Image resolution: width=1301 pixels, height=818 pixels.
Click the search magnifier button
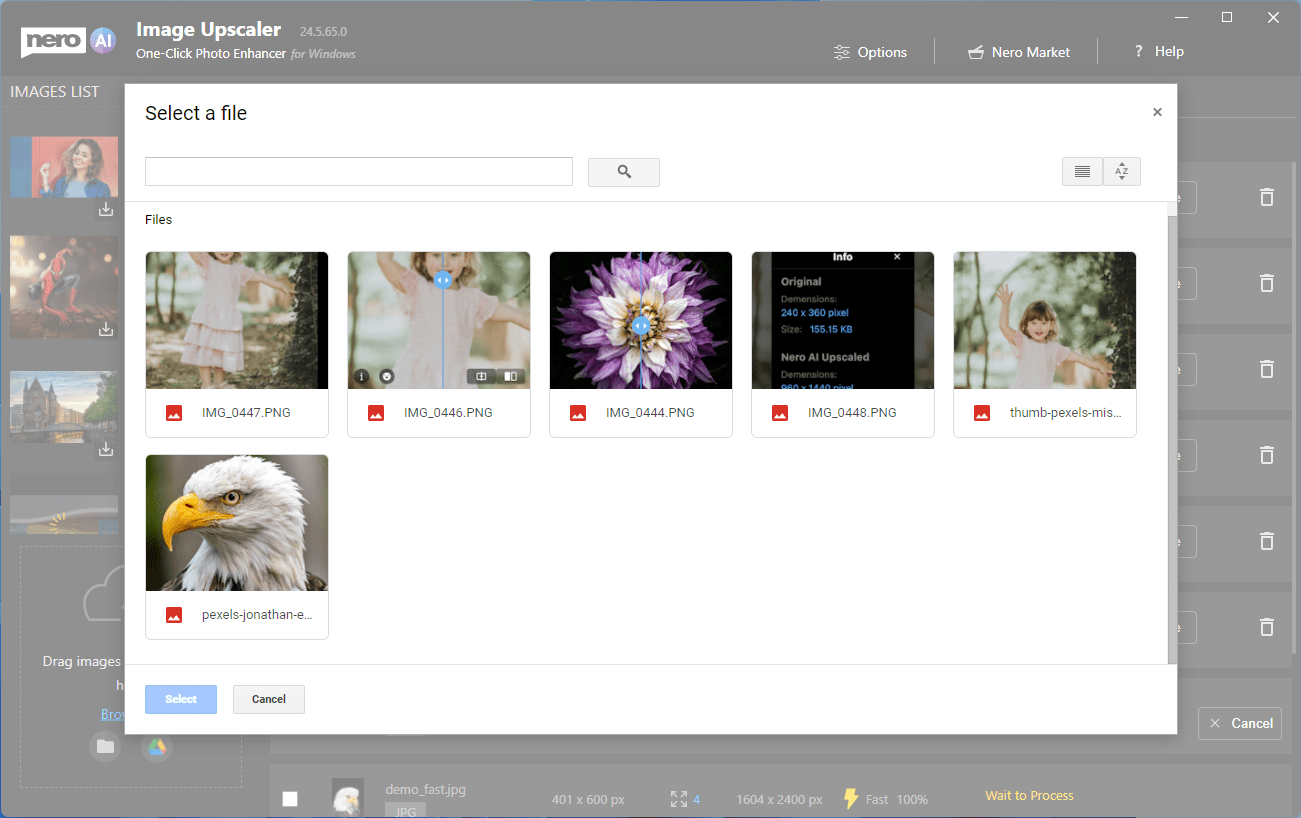[624, 172]
